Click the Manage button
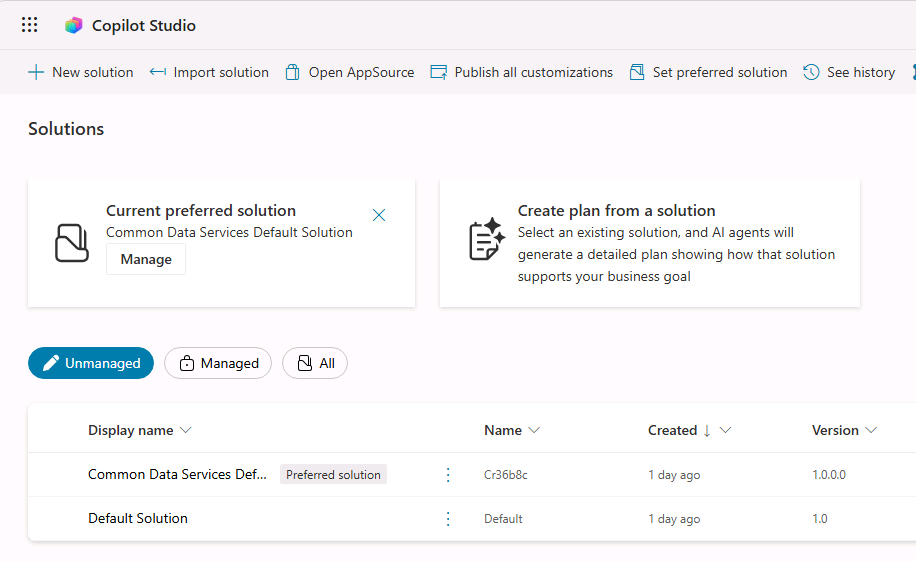Screen dimensions: 916x562 [x=146, y=259]
